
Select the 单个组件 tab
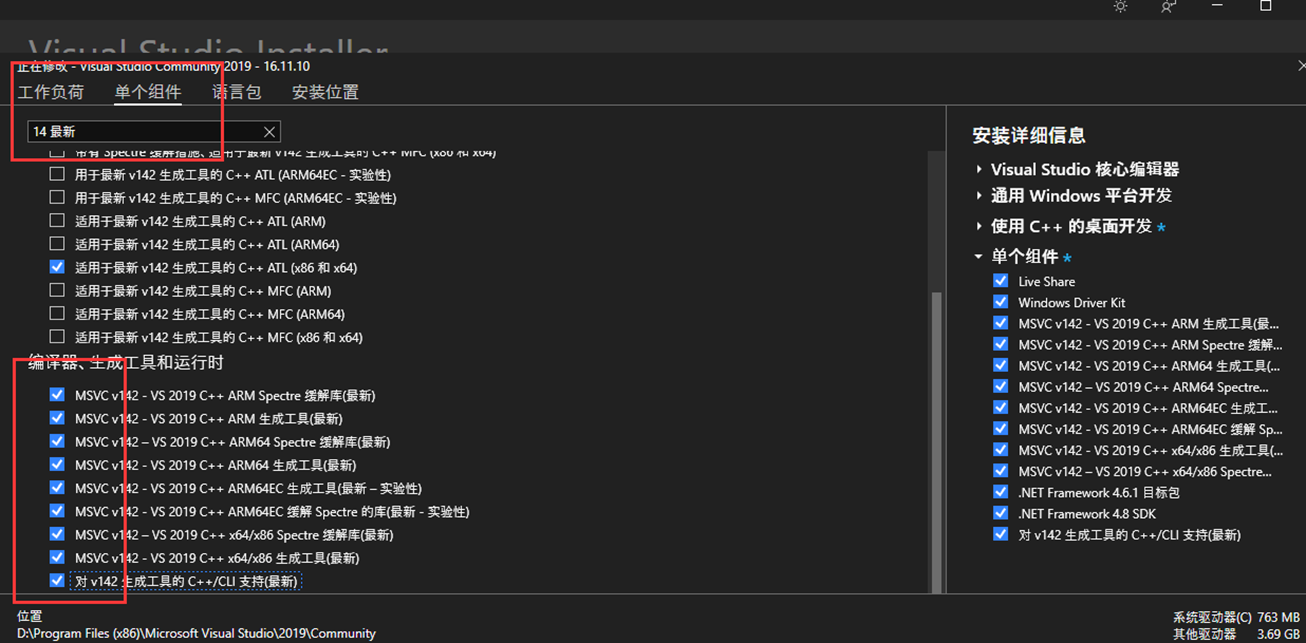148,92
